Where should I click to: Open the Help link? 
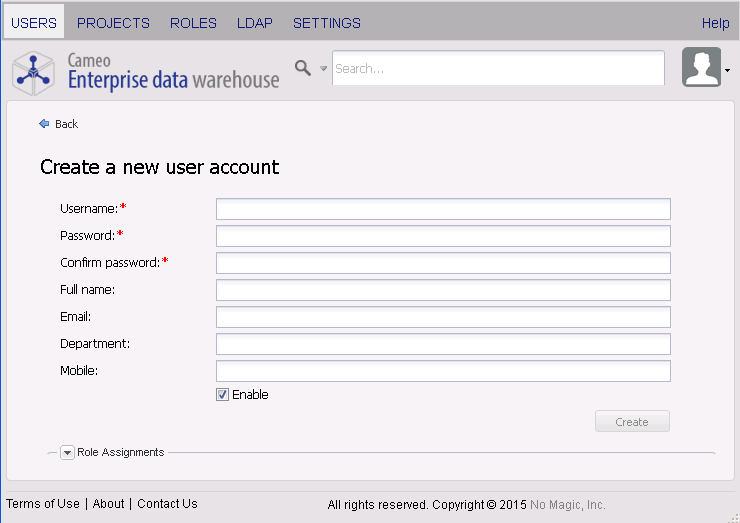pyautogui.click(x=715, y=23)
